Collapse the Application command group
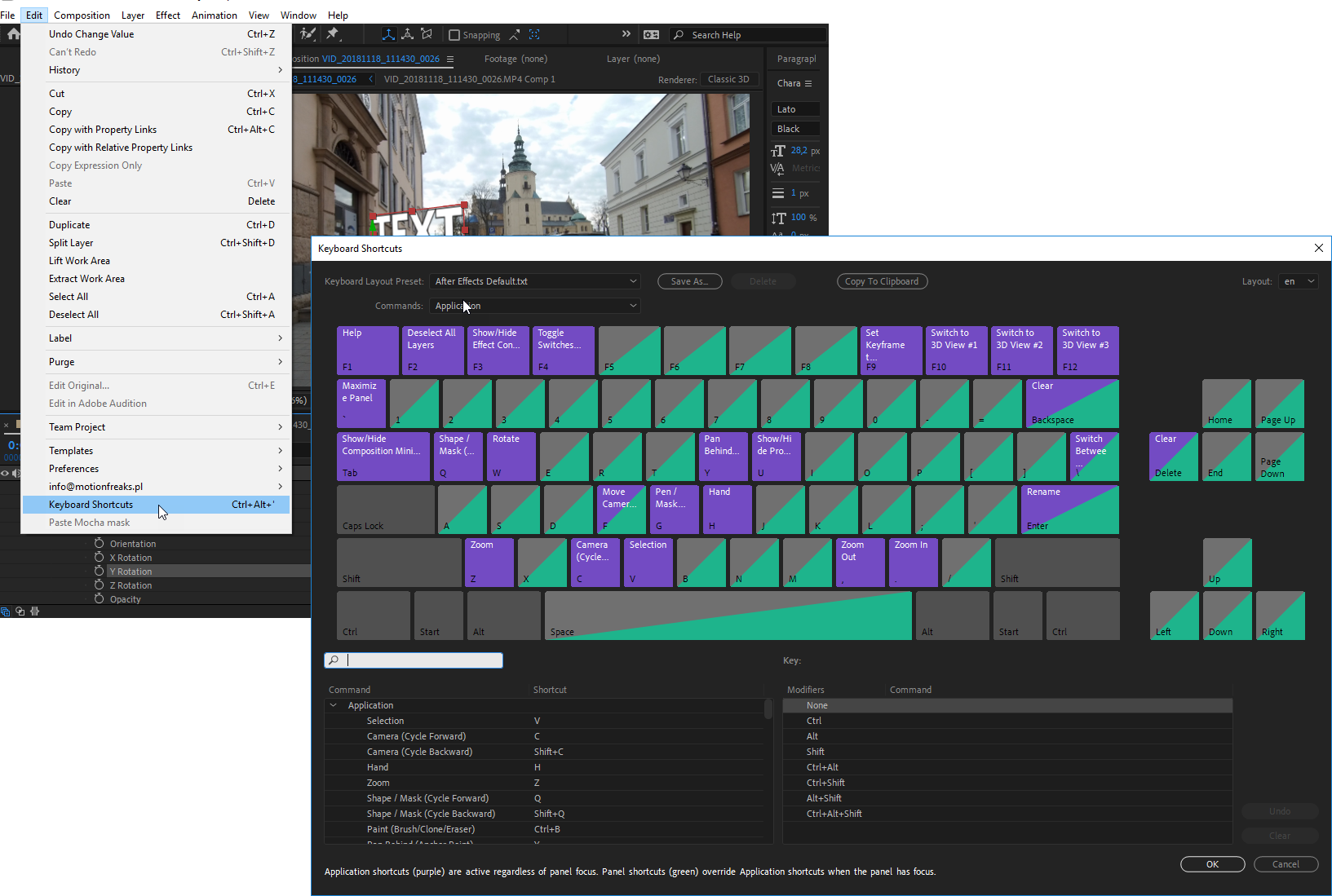Viewport: 1332px width, 896px height. [x=333, y=705]
